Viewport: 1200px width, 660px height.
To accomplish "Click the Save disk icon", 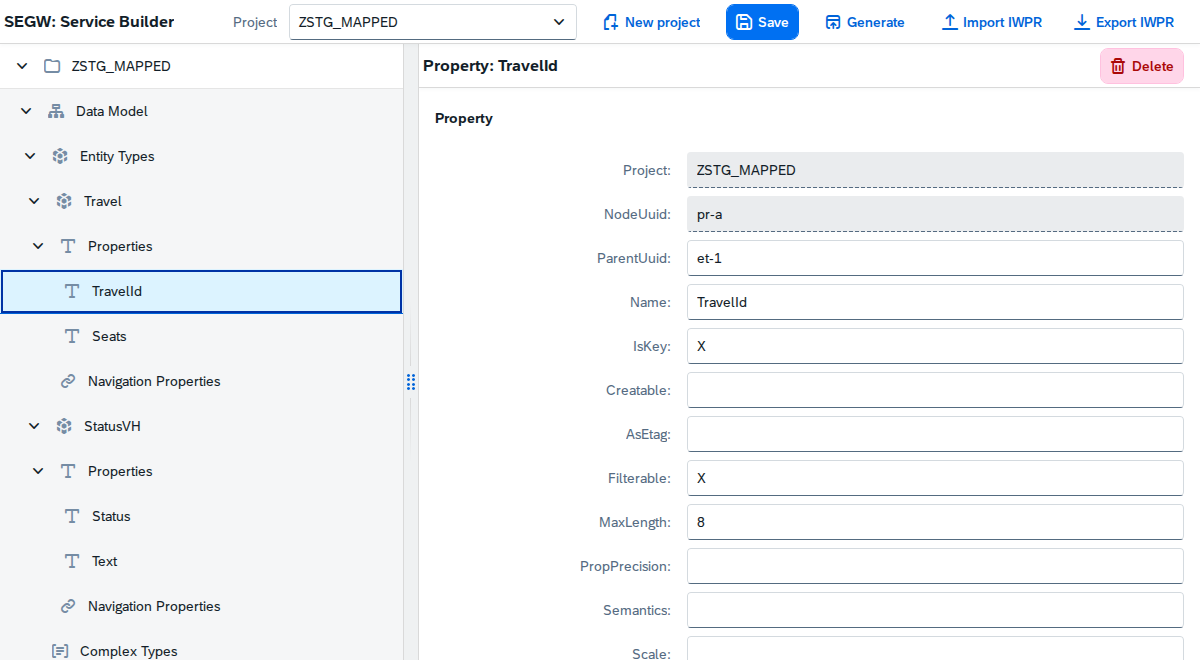I will click(744, 22).
